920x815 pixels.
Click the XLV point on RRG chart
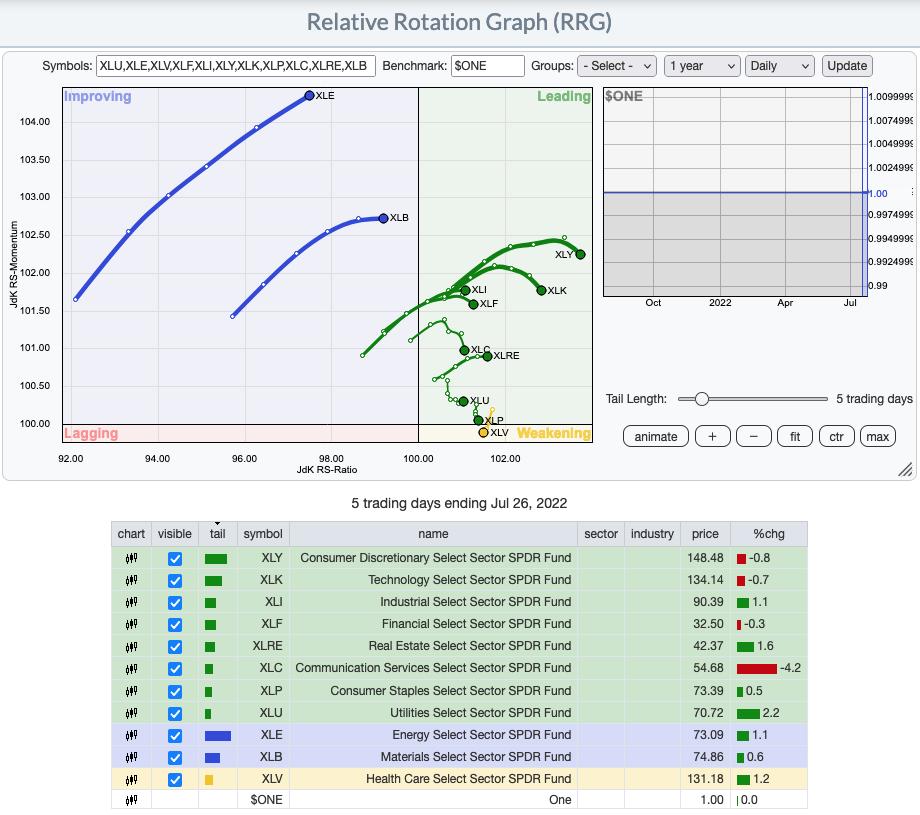(483, 432)
